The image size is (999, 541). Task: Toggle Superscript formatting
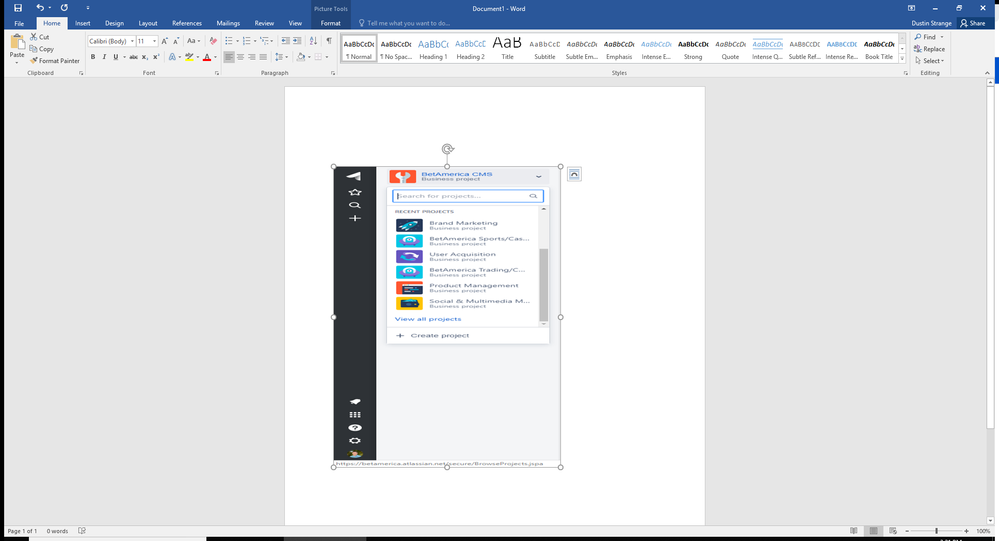tap(156, 57)
